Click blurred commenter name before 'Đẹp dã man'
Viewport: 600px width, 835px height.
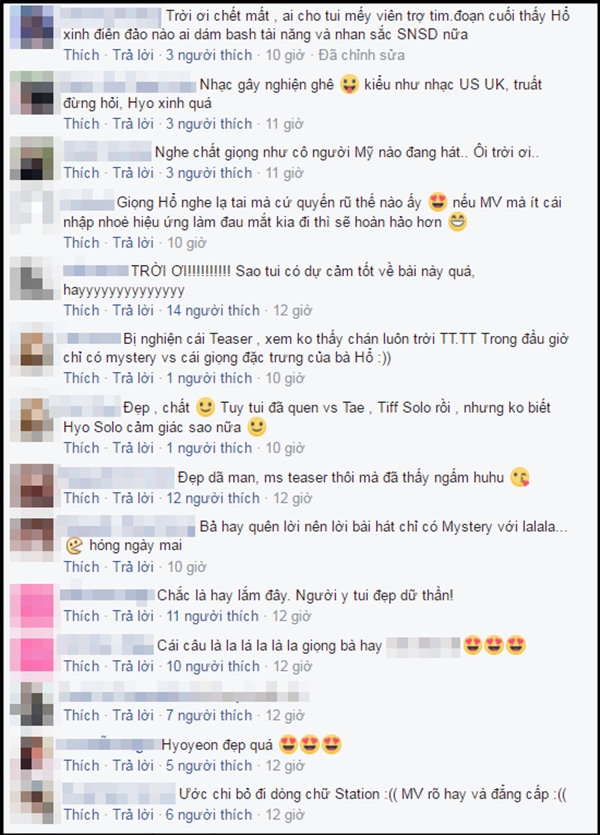pos(116,478)
